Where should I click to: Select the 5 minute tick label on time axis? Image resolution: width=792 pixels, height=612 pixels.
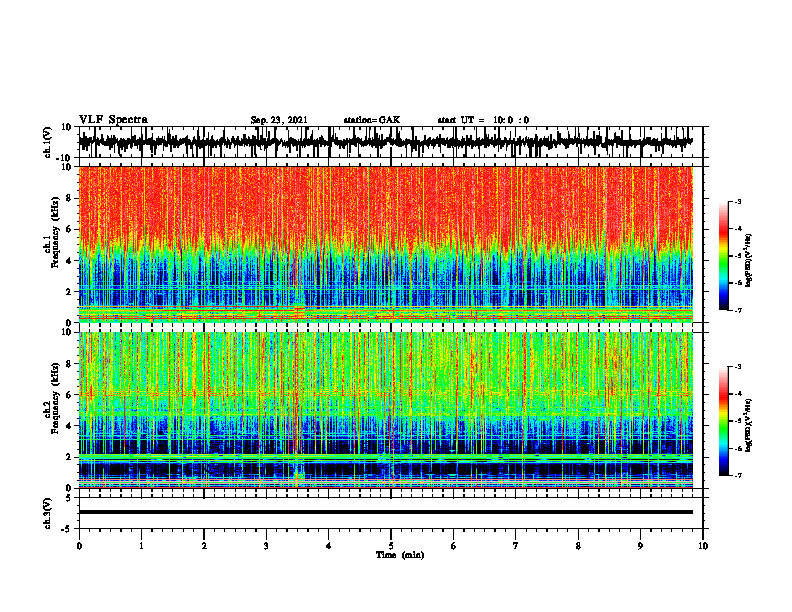pyautogui.click(x=391, y=546)
